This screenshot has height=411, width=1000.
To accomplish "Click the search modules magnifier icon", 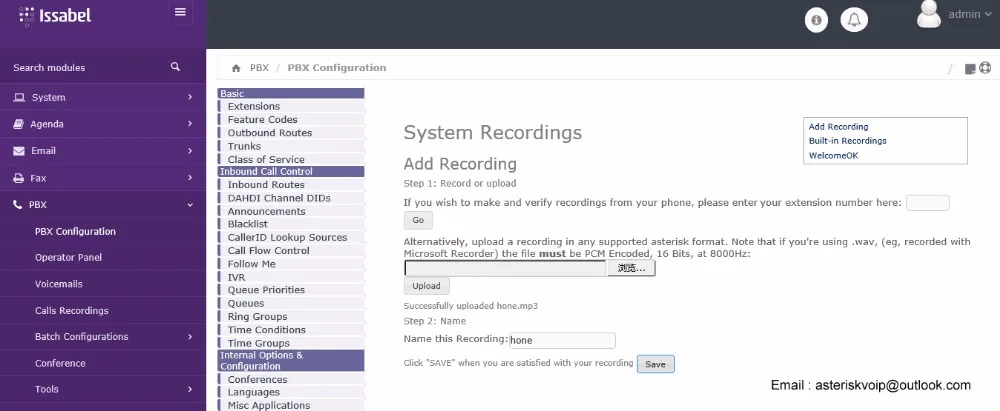I will (x=175, y=67).
